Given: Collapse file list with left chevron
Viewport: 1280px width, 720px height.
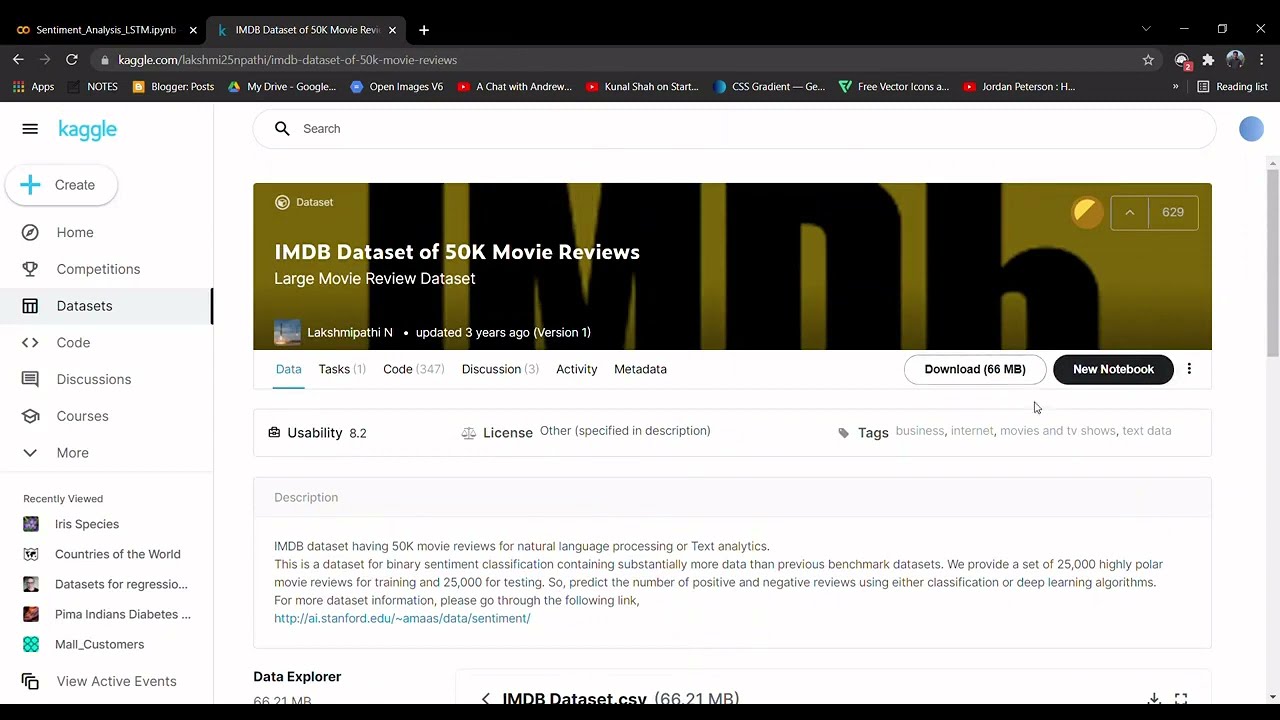Looking at the screenshot, I should [485, 698].
